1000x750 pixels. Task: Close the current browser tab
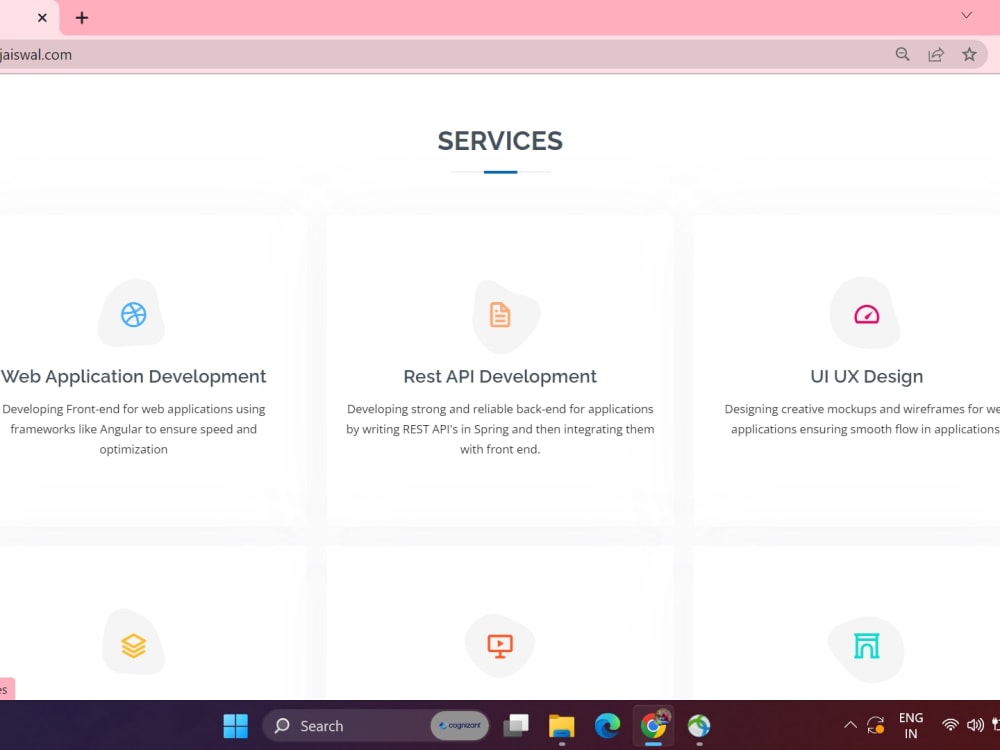pyautogui.click(x=42, y=18)
